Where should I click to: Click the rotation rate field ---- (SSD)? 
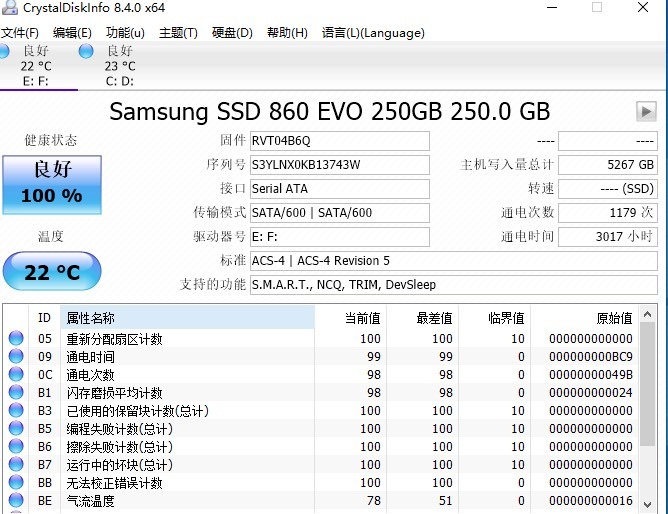click(608, 189)
